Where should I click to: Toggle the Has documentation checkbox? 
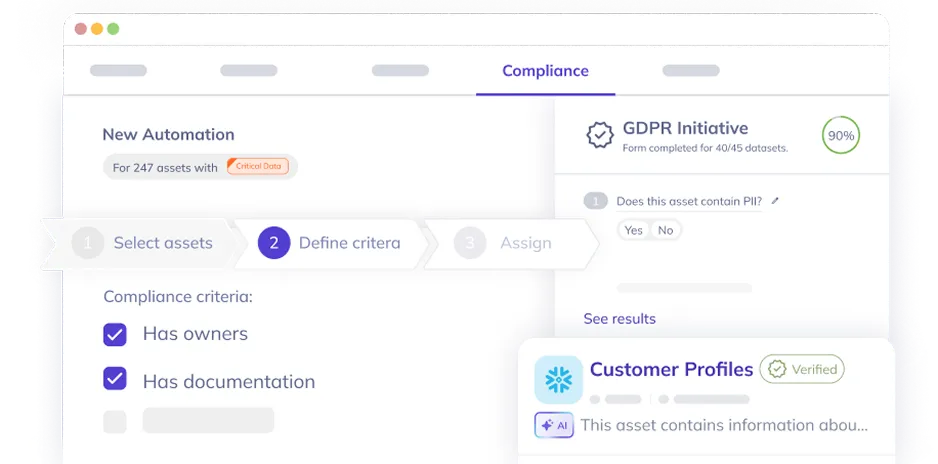point(115,378)
